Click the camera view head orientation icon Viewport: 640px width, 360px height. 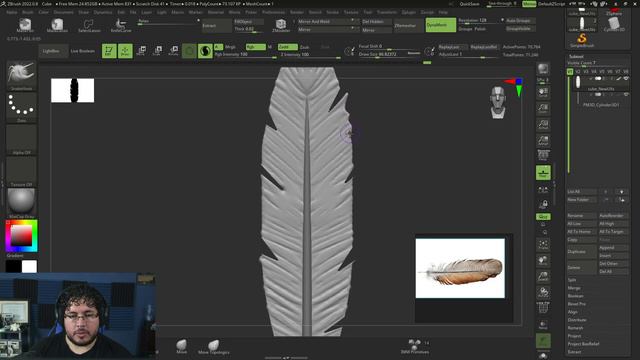pyautogui.click(x=498, y=102)
